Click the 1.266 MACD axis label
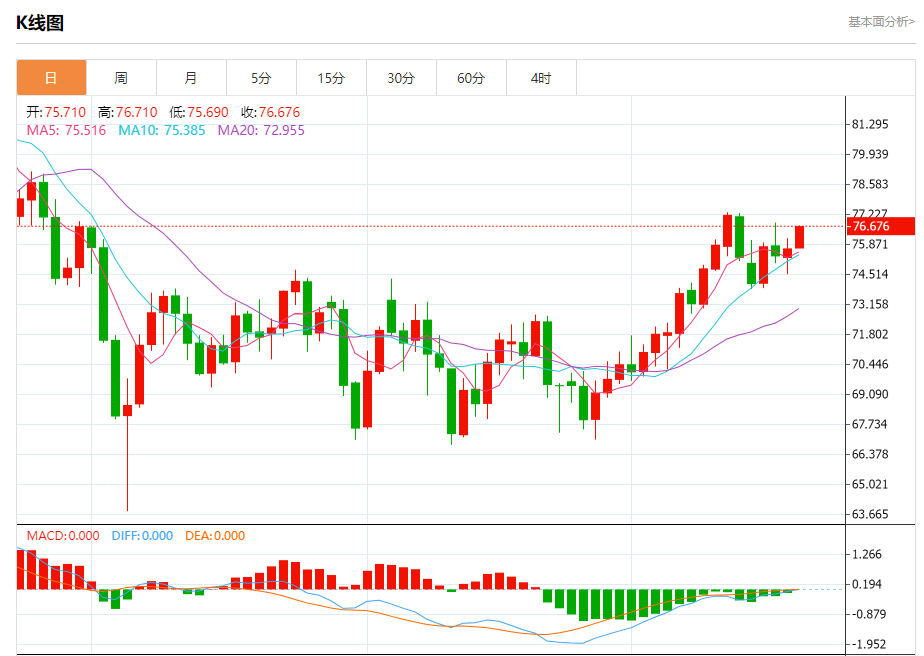 (x=867, y=555)
